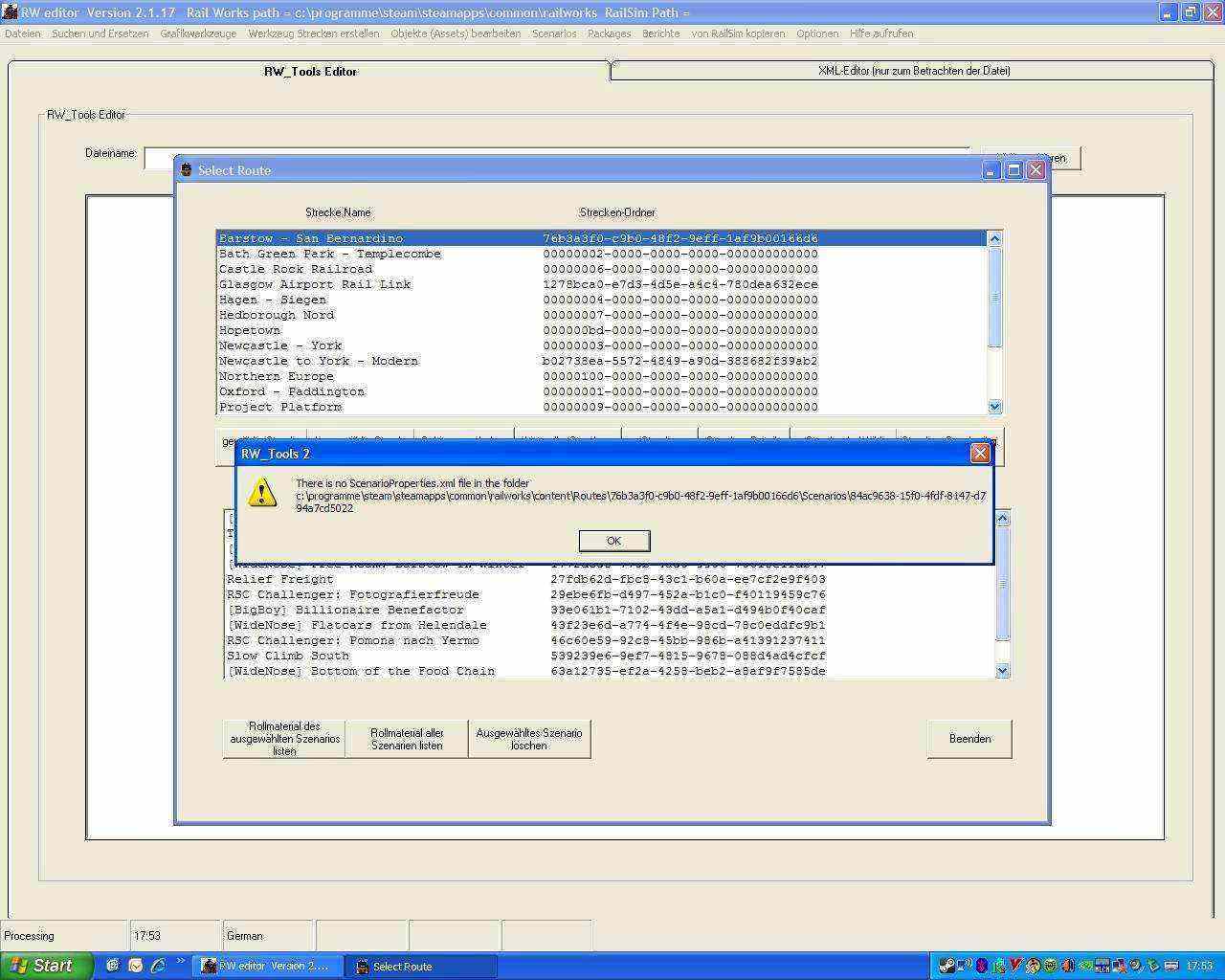Select the Newcastle - York route row
The image size is (1225, 980).
coord(601,345)
